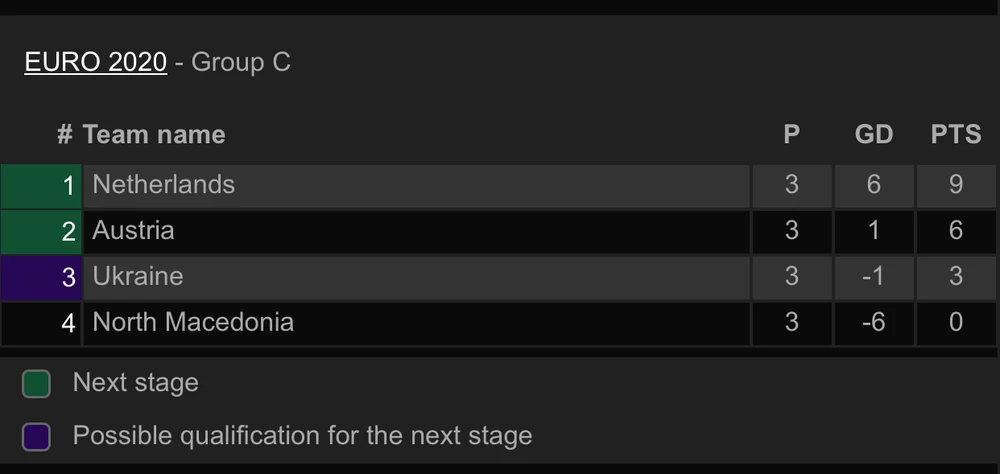The image size is (1000, 474).
Task: Click the rank 4 position cell
Action: pos(41,323)
